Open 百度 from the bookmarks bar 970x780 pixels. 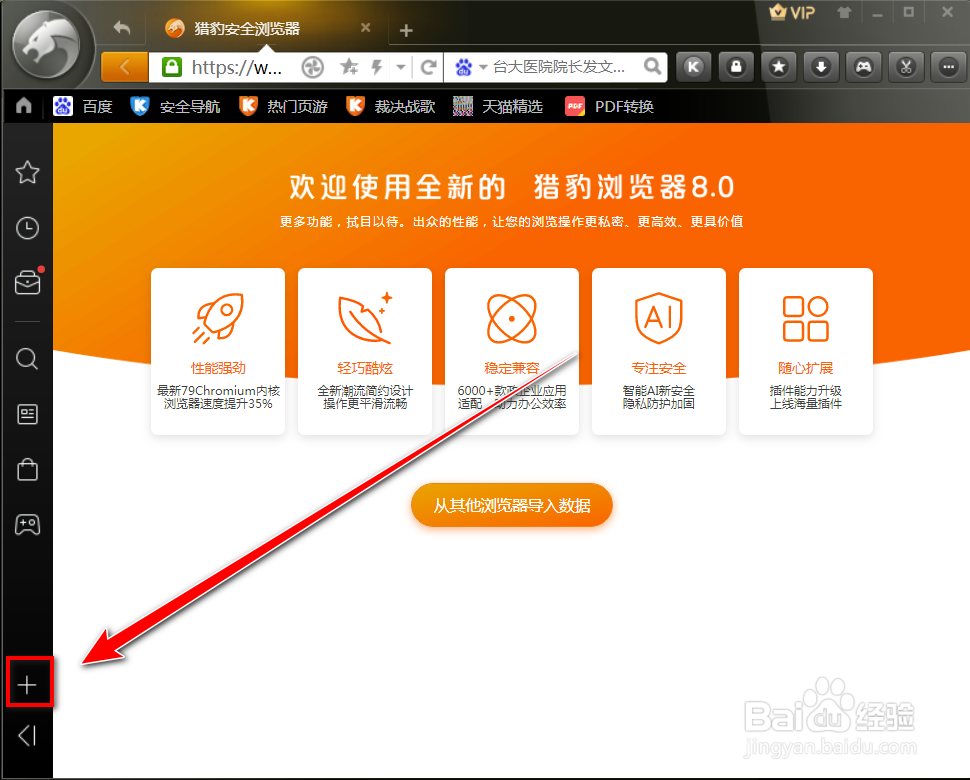[84, 106]
